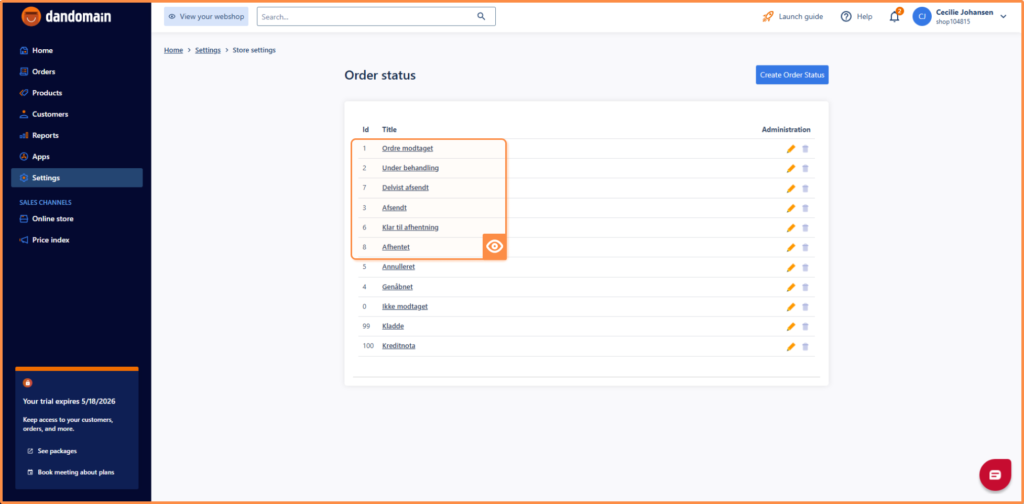Click the trash delete icon for Annulleret
This screenshot has height=504, width=1024.
(x=805, y=268)
